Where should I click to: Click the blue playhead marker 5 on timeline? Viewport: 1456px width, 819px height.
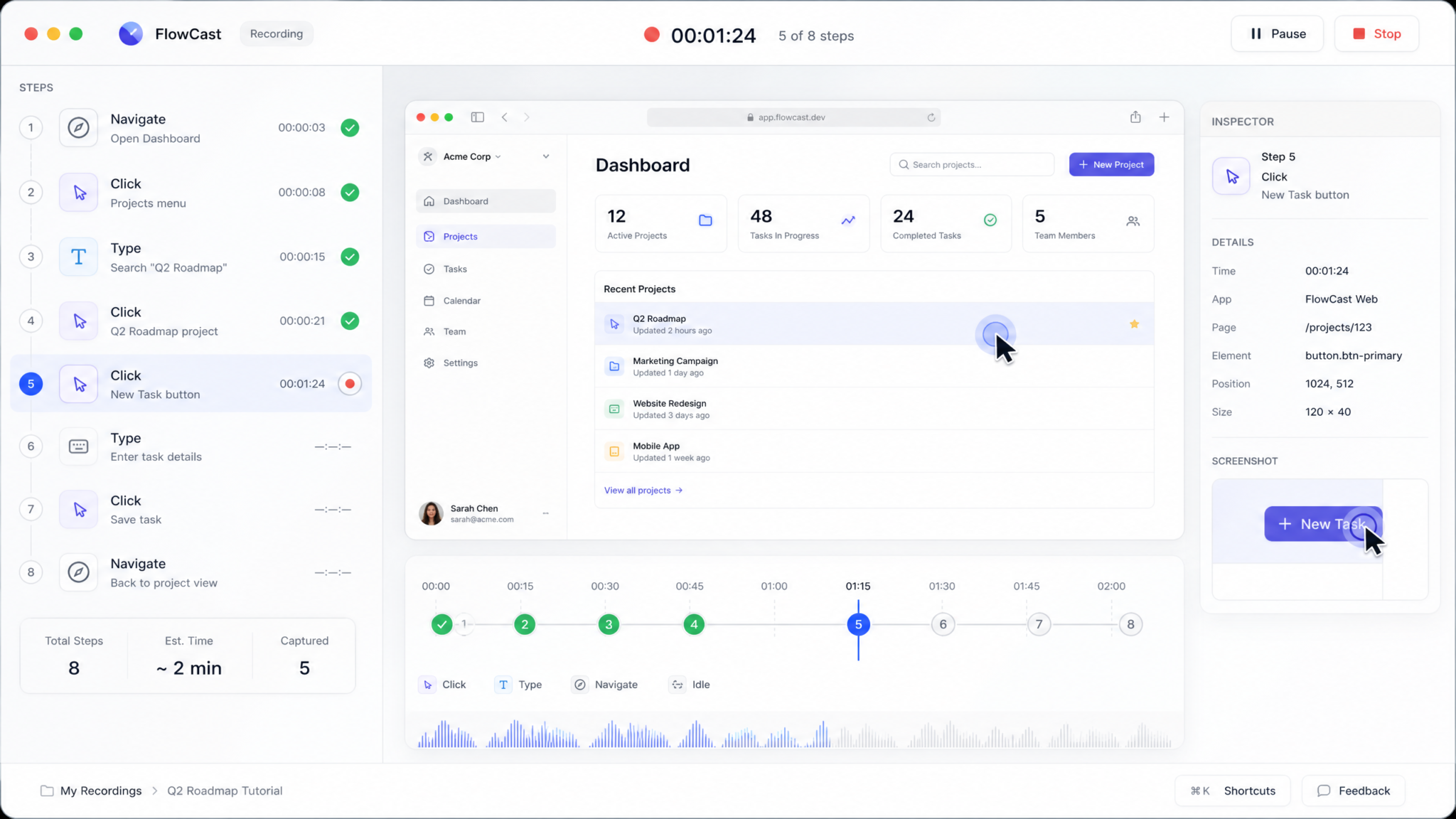[858, 624]
